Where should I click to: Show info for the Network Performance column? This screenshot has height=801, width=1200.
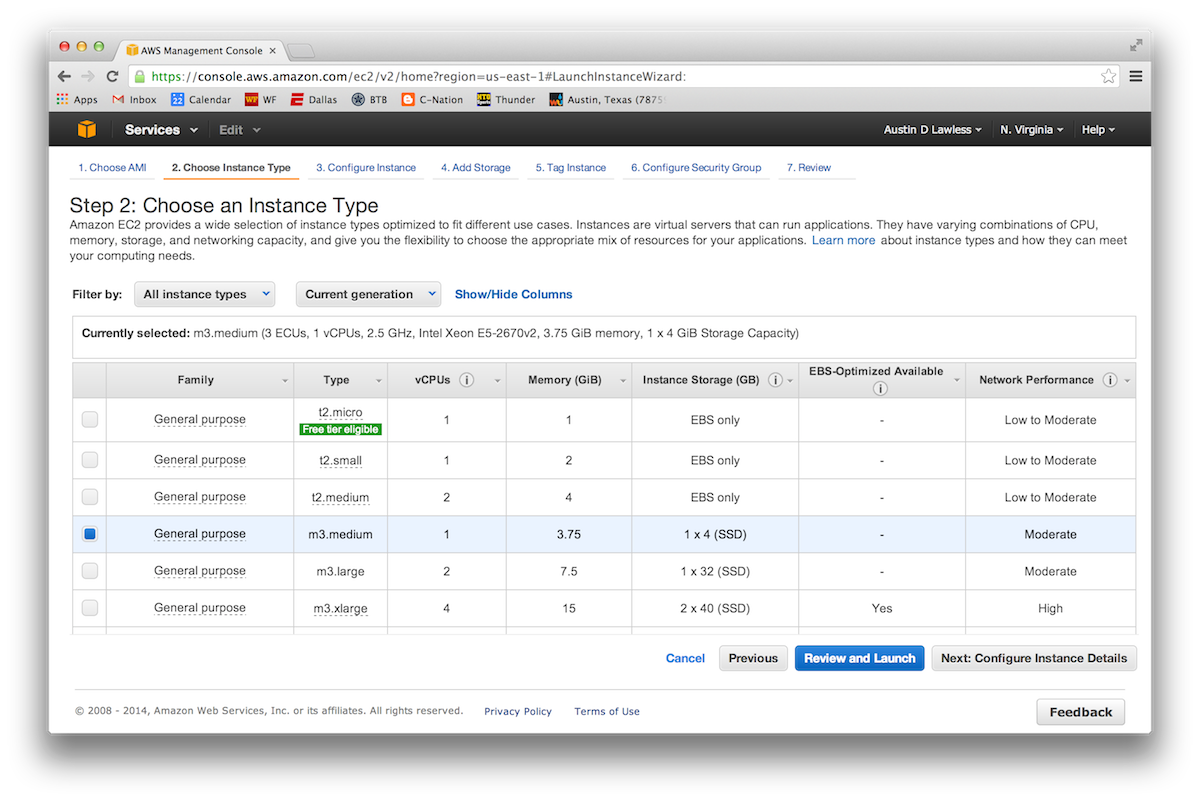pos(1110,380)
